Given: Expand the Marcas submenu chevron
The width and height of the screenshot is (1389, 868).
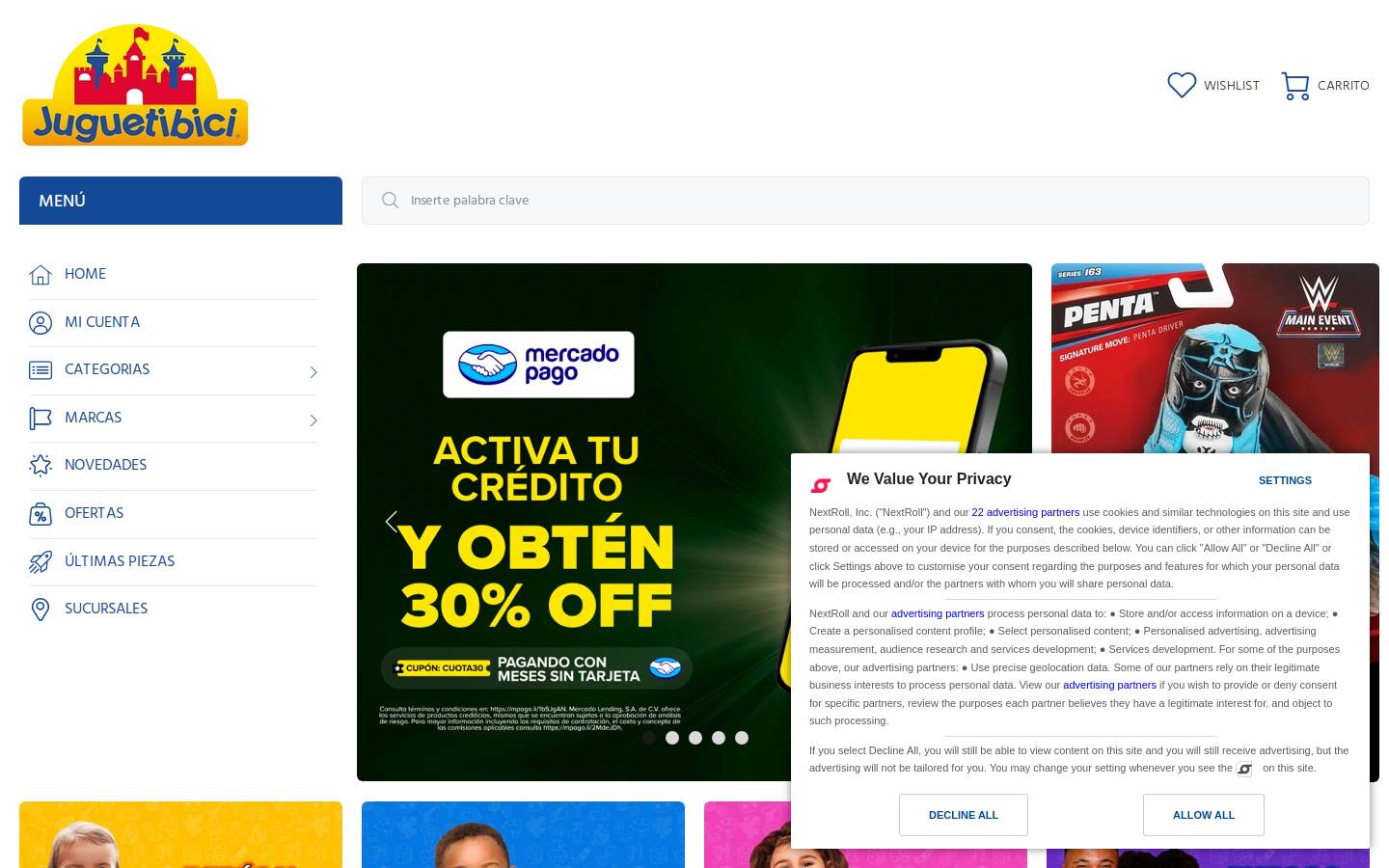Looking at the screenshot, I should 313,420.
